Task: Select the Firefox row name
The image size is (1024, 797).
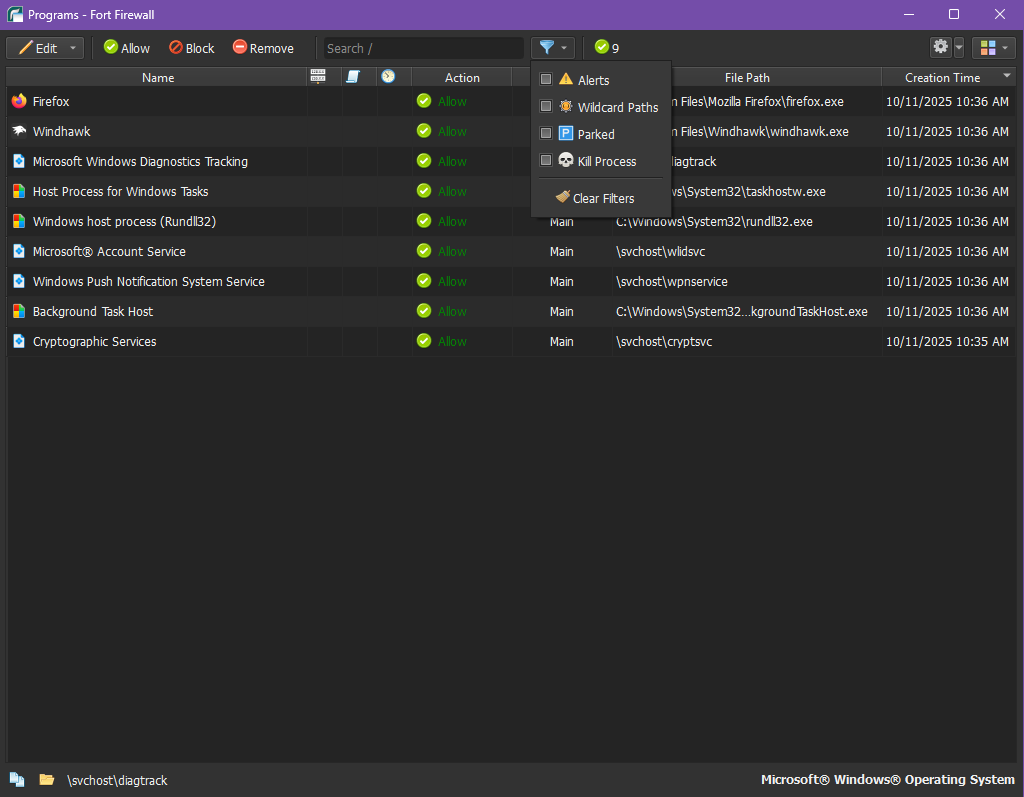Action: (51, 101)
